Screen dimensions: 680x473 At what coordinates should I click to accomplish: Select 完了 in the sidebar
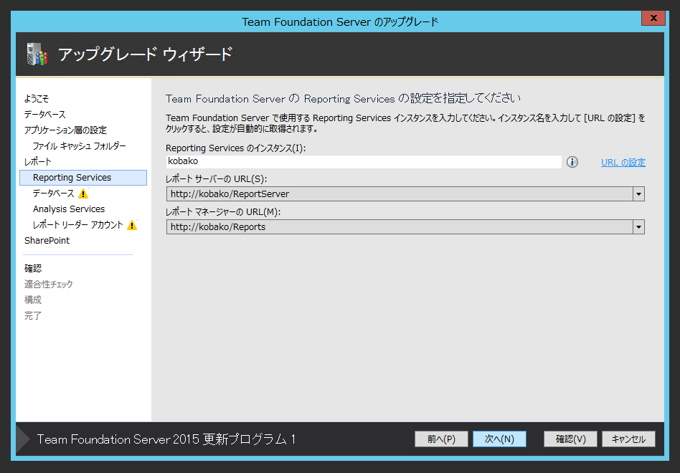33,316
